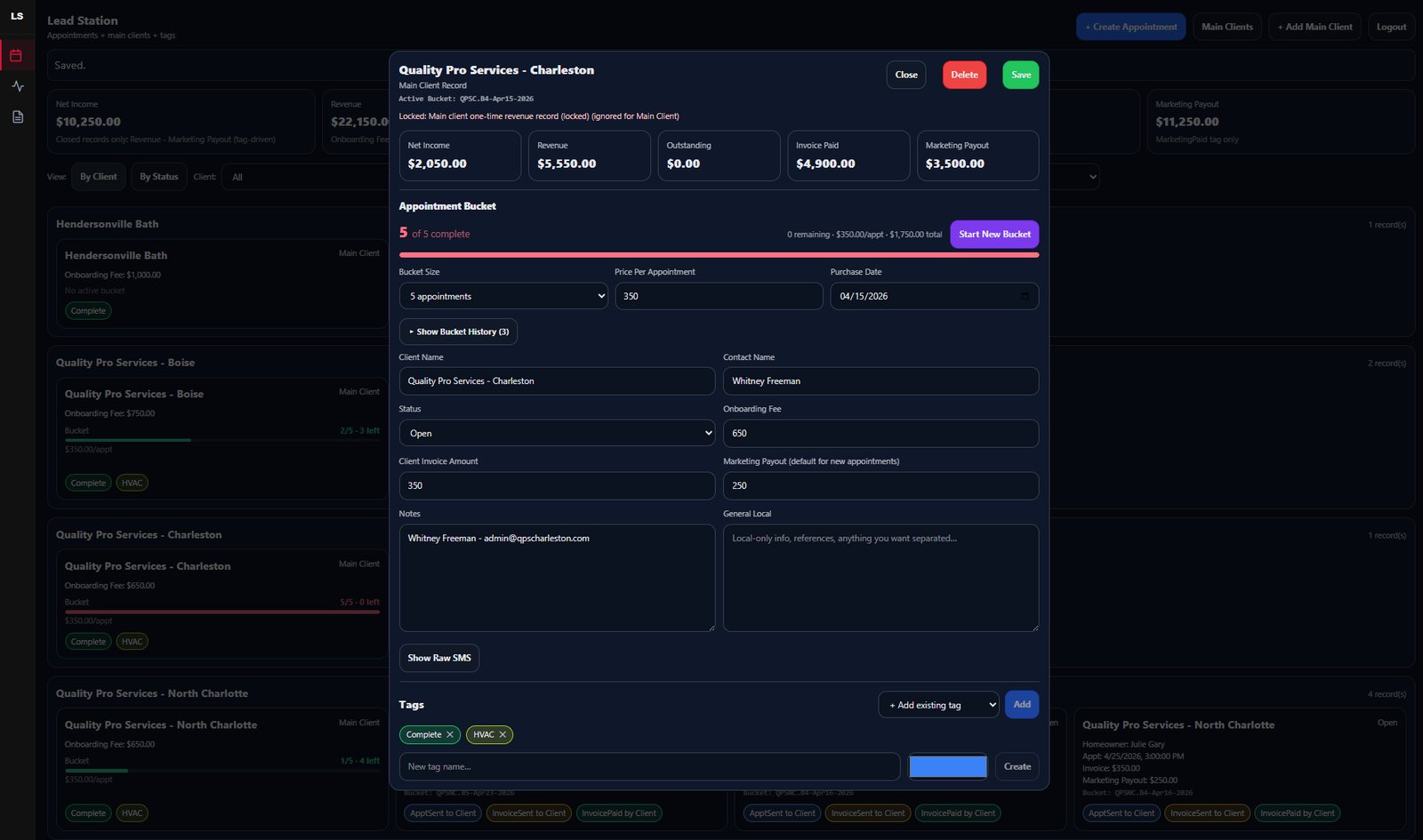Click the Create tag button

[1017, 766]
